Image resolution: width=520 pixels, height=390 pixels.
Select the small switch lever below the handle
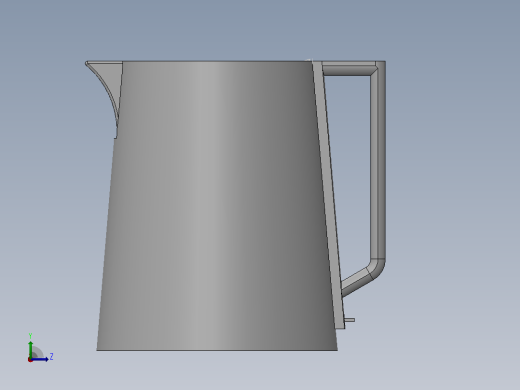pyautogui.click(x=350, y=320)
